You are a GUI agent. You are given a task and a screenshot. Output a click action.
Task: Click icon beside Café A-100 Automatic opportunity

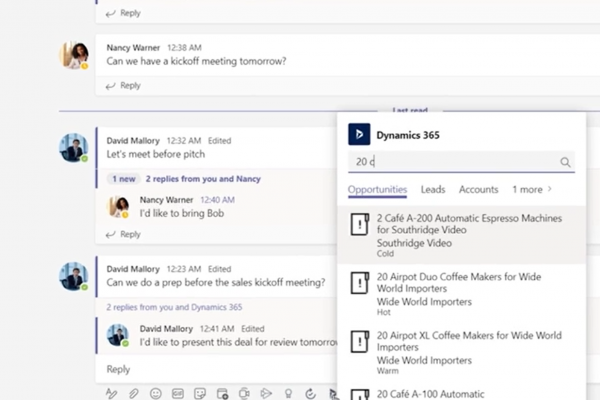tap(360, 395)
